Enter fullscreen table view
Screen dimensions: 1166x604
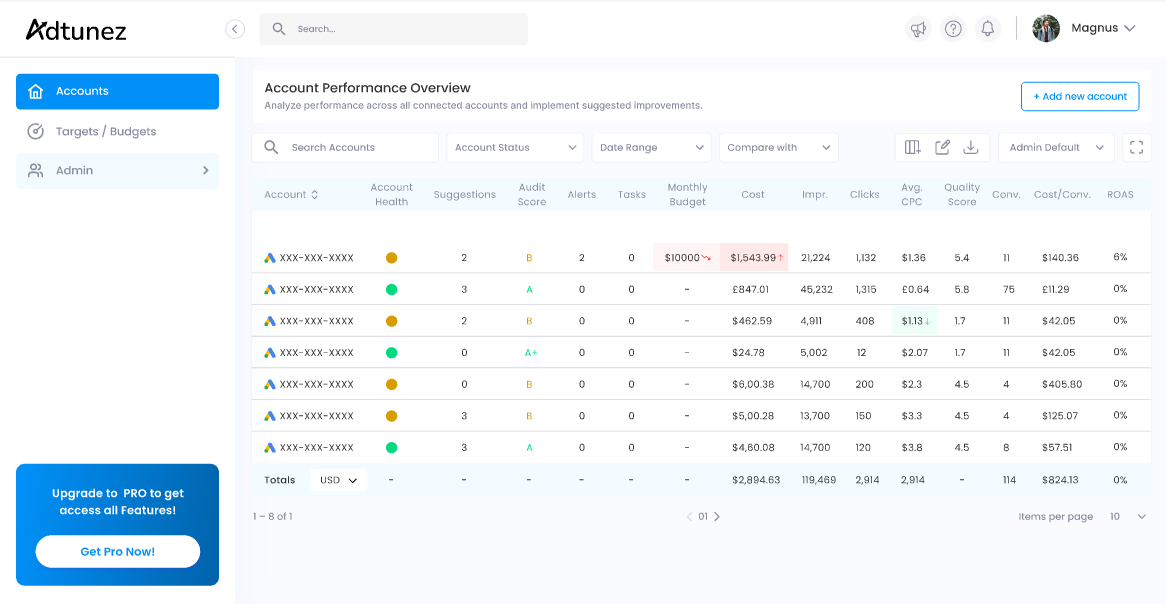[x=1136, y=148]
